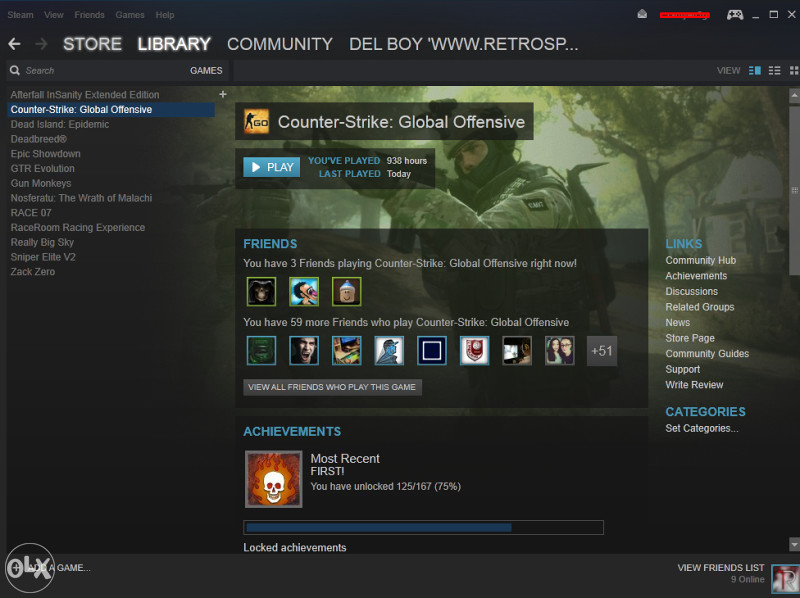Click the plus icon beside Afterfall InSanity
Image resolution: width=800 pixels, height=598 pixels.
click(222, 94)
